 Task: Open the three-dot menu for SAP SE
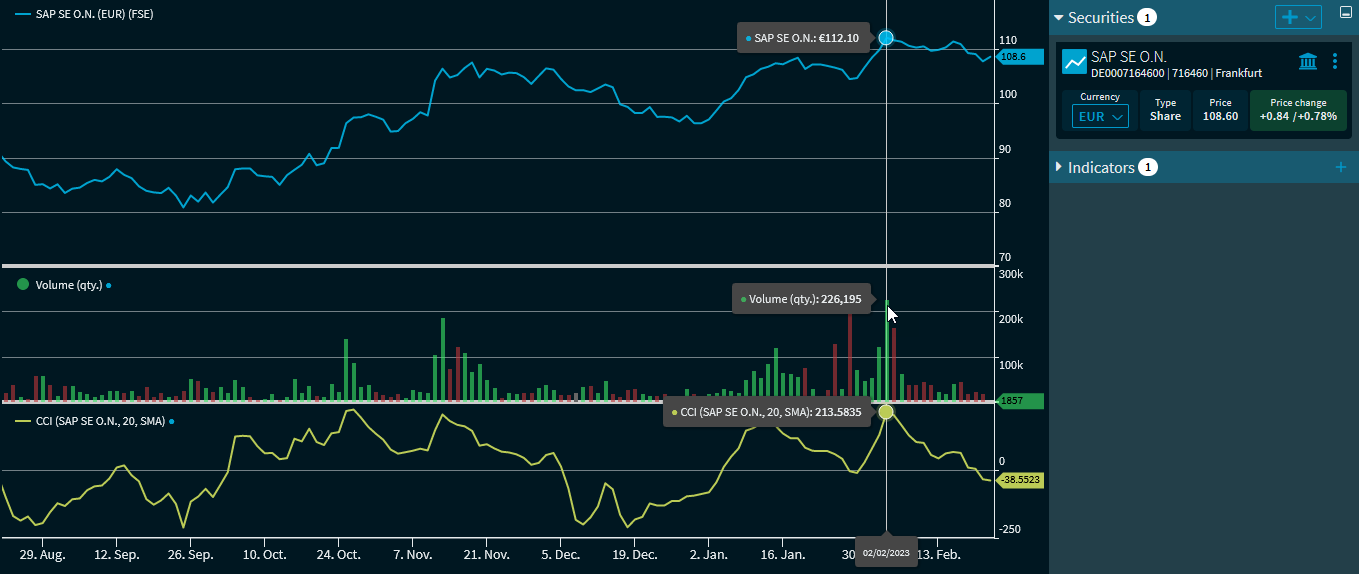1335,62
